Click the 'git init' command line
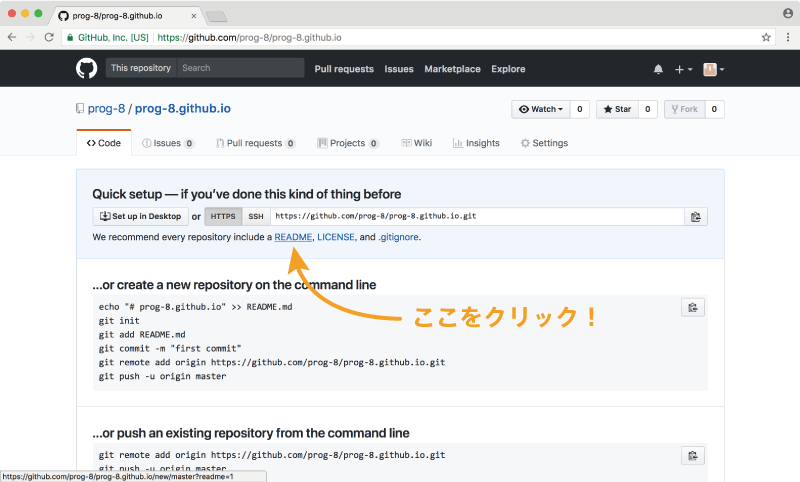This screenshot has height=482, width=800. pyautogui.click(x=119, y=321)
